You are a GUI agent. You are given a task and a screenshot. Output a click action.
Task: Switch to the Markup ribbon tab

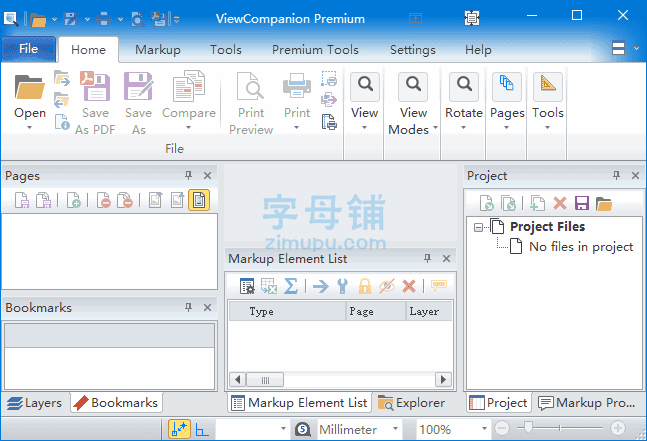pyautogui.click(x=158, y=50)
